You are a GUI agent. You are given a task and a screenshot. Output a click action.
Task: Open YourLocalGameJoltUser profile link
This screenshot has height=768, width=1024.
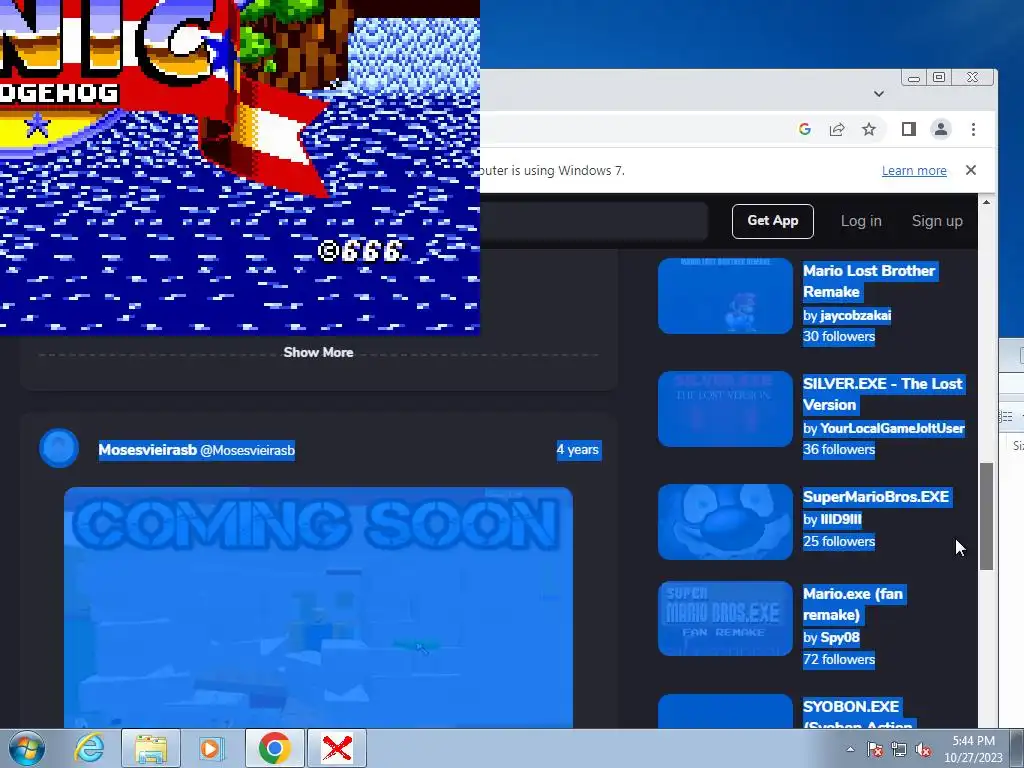pos(892,428)
